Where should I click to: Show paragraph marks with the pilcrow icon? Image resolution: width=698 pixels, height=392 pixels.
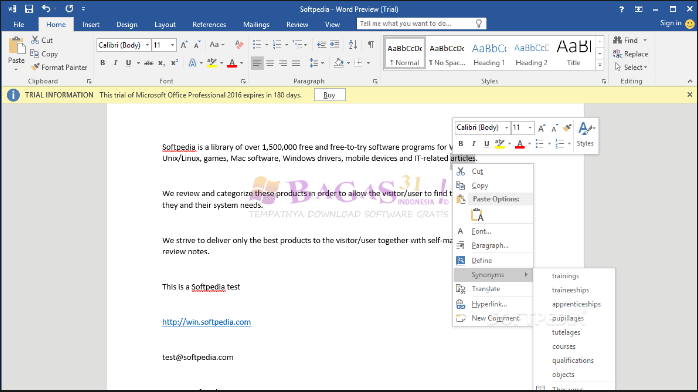click(371, 44)
